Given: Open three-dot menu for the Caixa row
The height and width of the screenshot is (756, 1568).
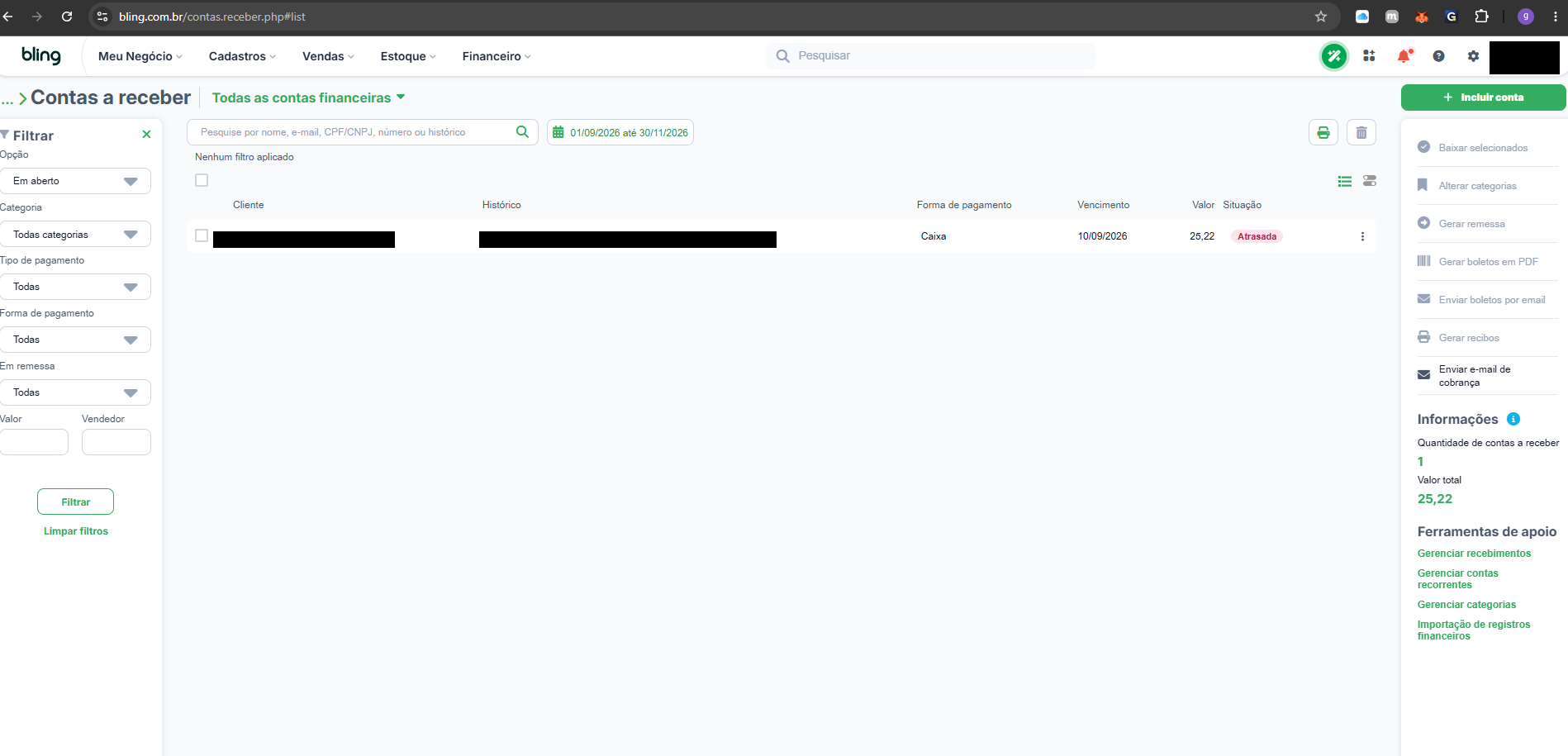Looking at the screenshot, I should [1362, 236].
